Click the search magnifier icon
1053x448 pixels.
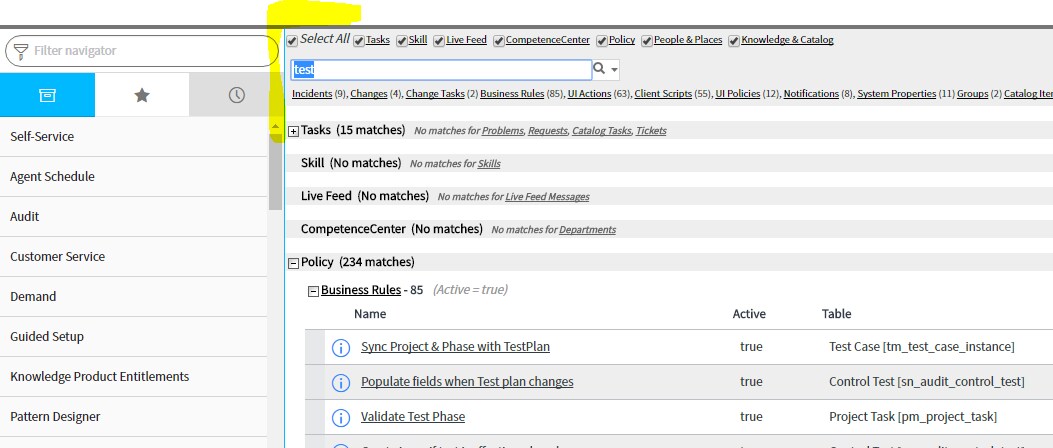[x=599, y=69]
